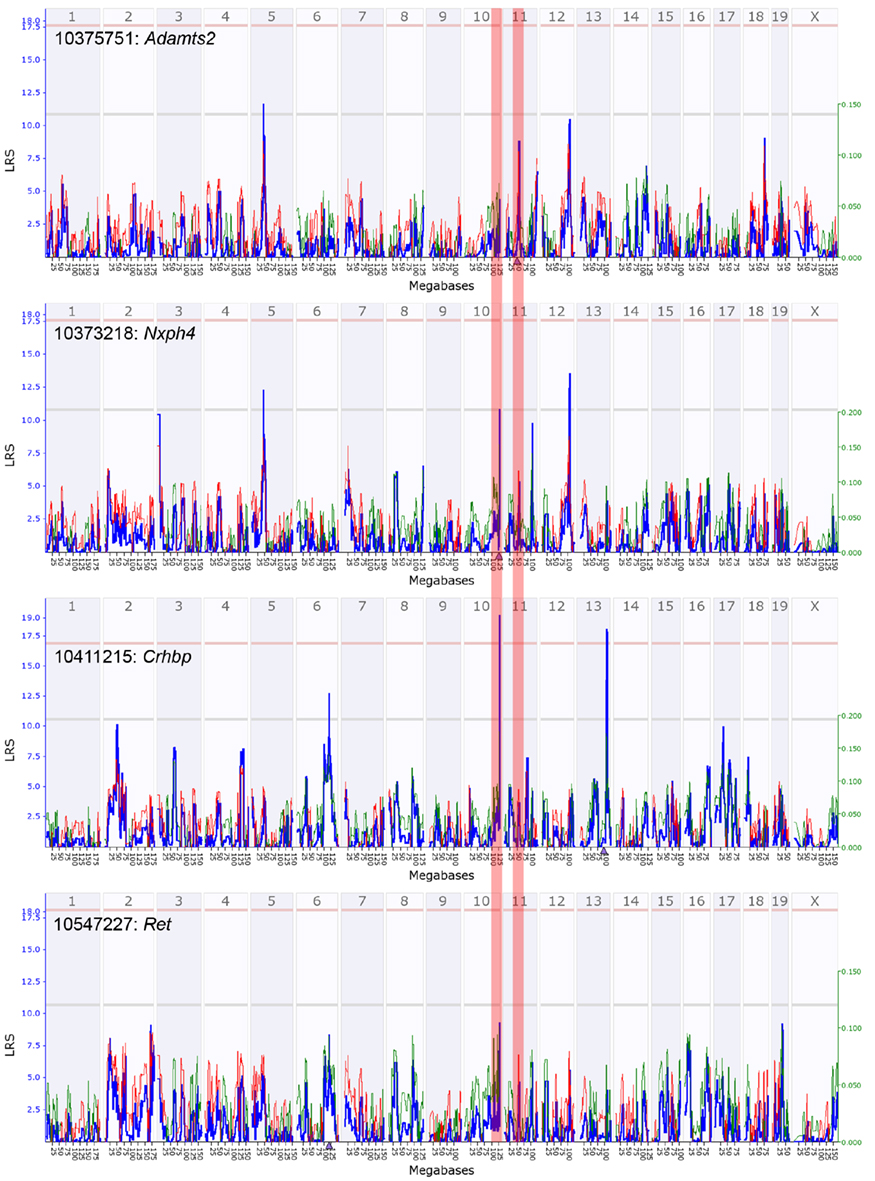Open chromosome 14 header in the Ret map
This screenshot has width=875, height=1181.
coord(630,901)
